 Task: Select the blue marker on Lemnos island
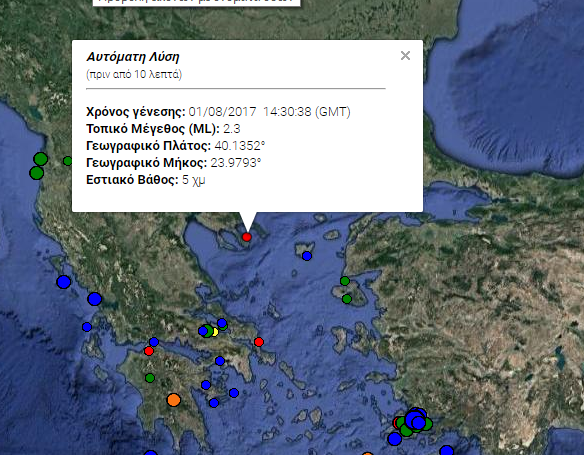pyautogui.click(x=307, y=256)
